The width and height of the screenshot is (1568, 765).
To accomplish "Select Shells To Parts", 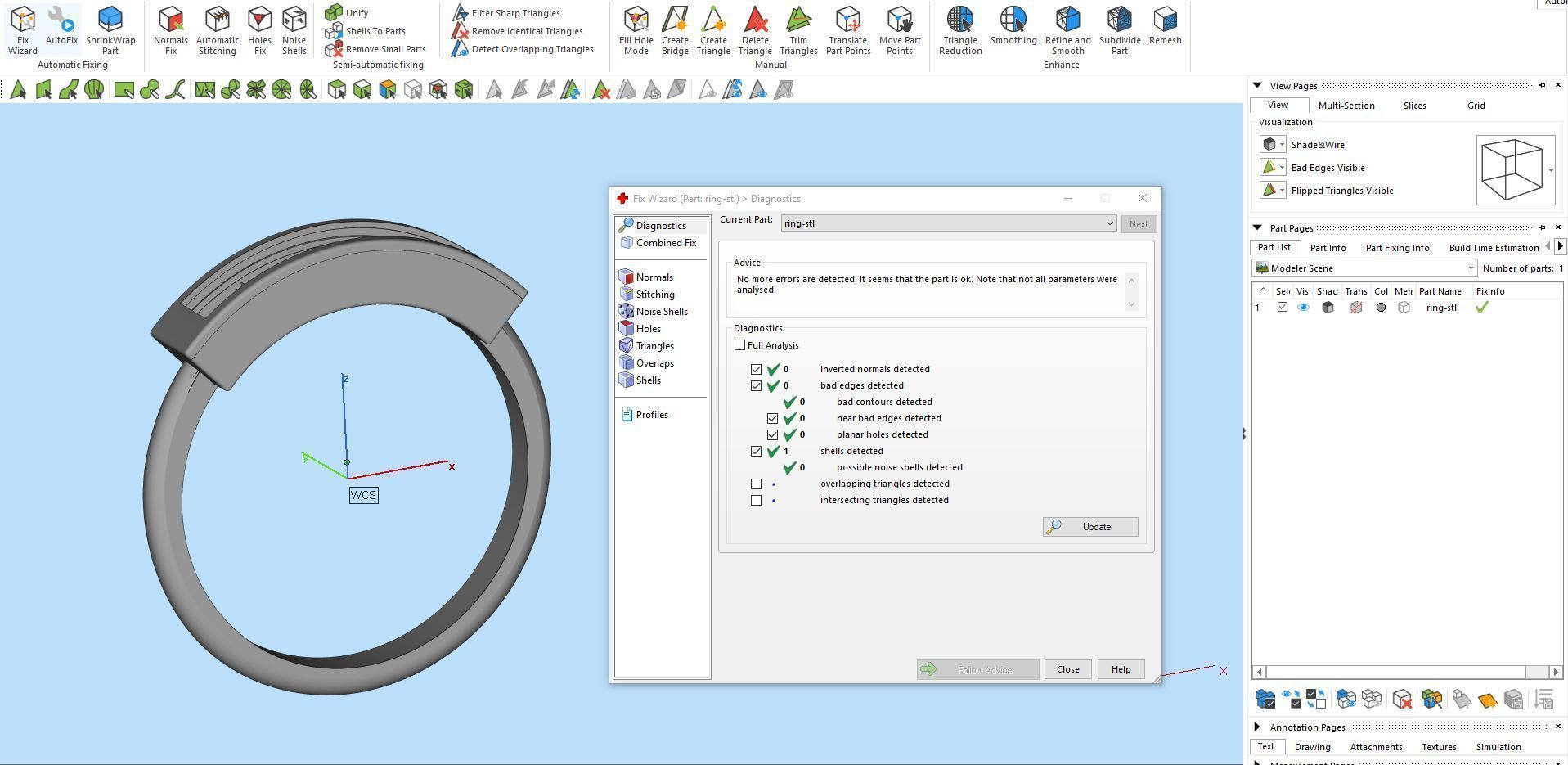I will pos(366,31).
